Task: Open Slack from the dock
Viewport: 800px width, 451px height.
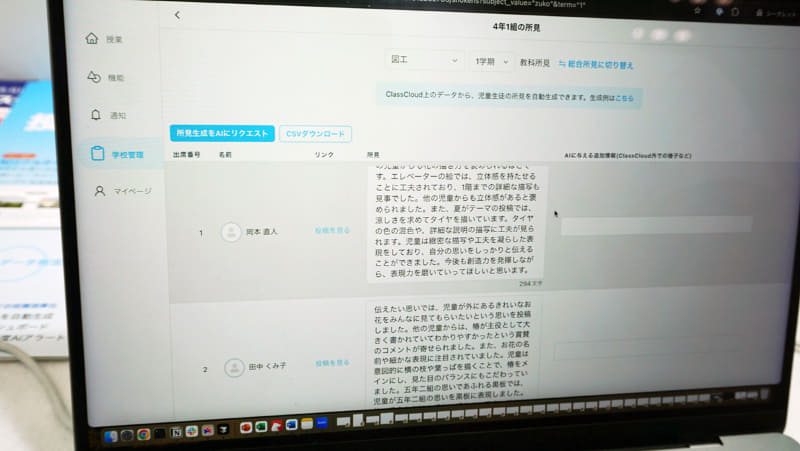Action: pyautogui.click(x=192, y=432)
